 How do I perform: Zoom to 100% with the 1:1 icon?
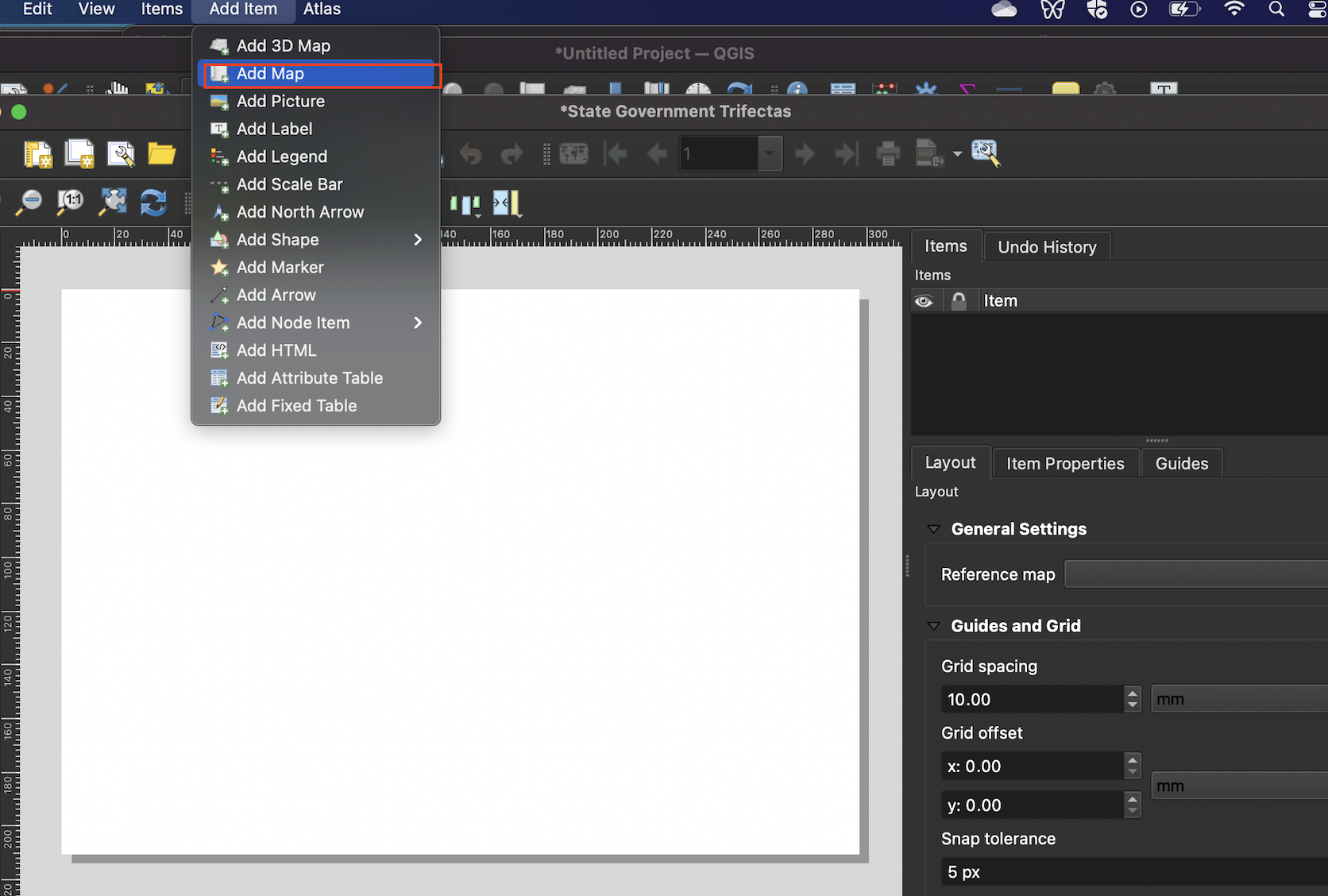pyautogui.click(x=69, y=203)
